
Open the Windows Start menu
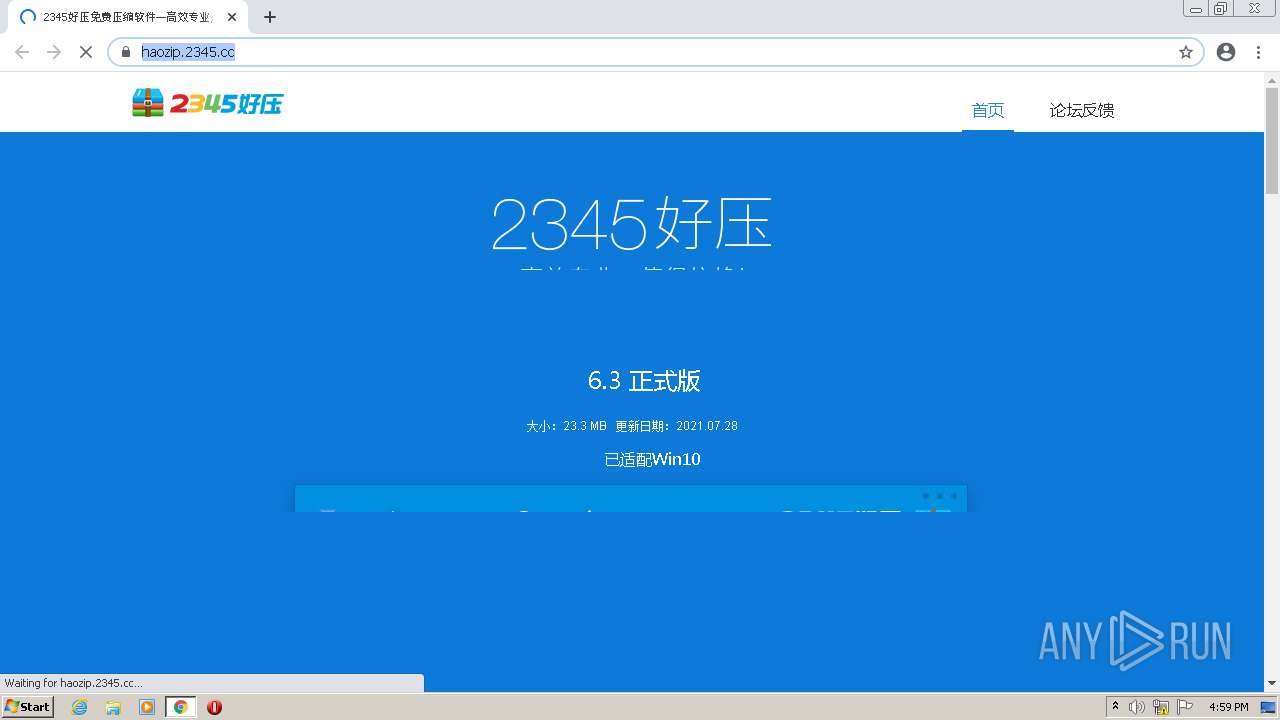[x=28, y=707]
